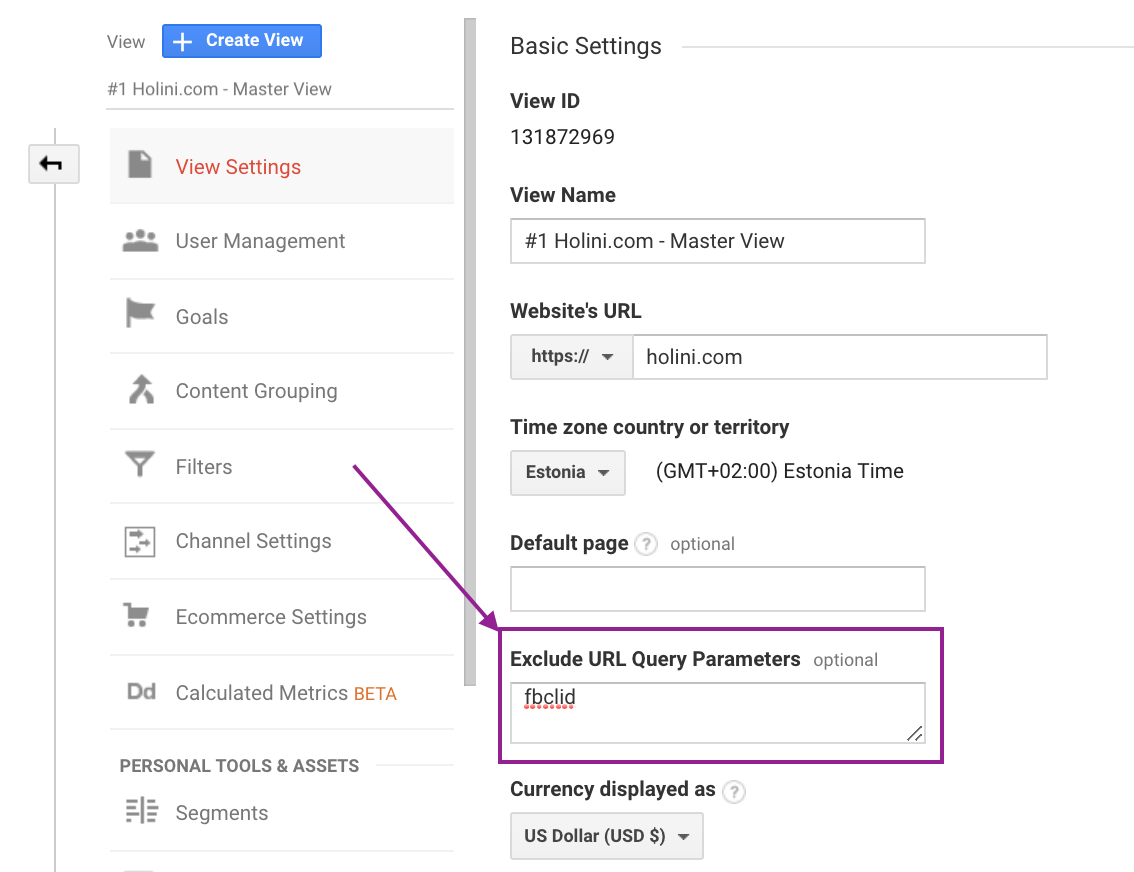Image resolution: width=1134 pixels, height=872 pixels.
Task: Select the #1 Holini.com - Master View selector
Action: (x=280, y=89)
